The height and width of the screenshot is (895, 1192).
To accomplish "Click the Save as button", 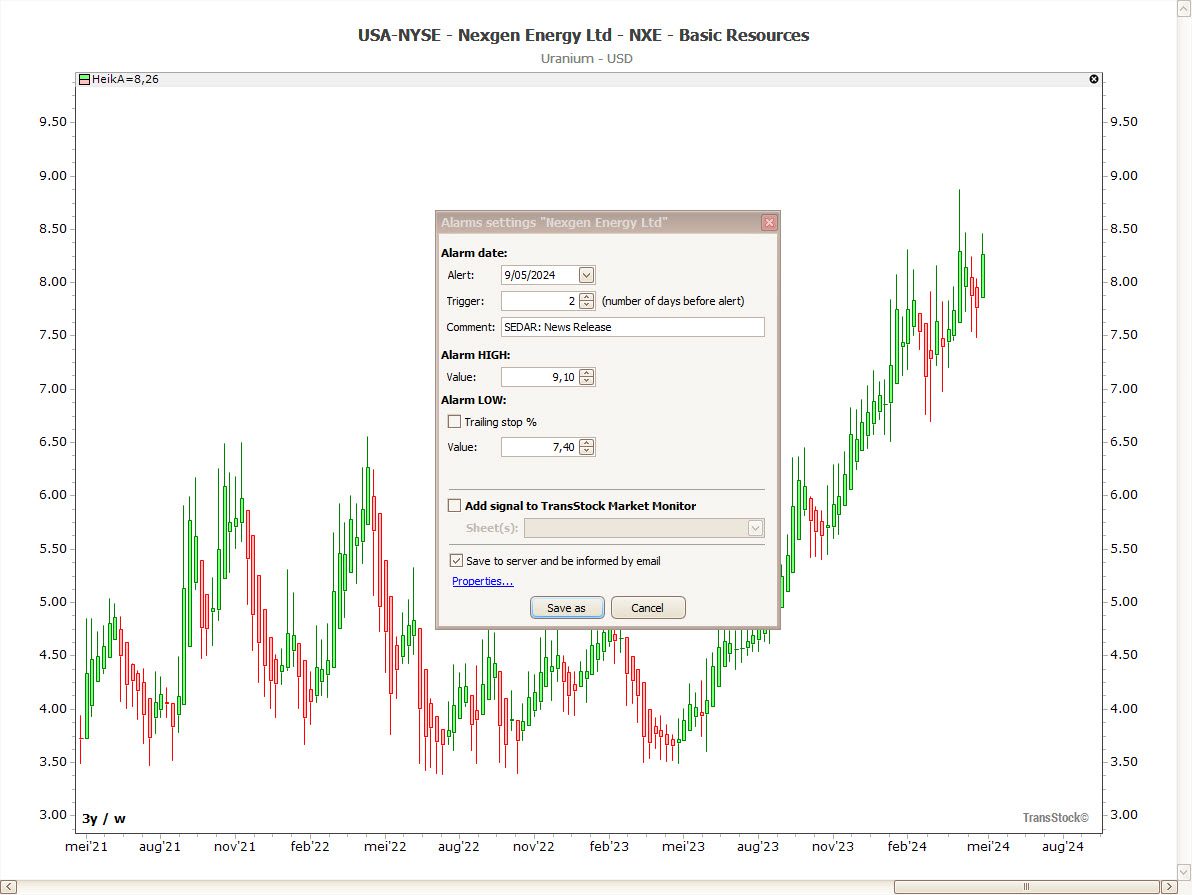I will click(x=566, y=608).
